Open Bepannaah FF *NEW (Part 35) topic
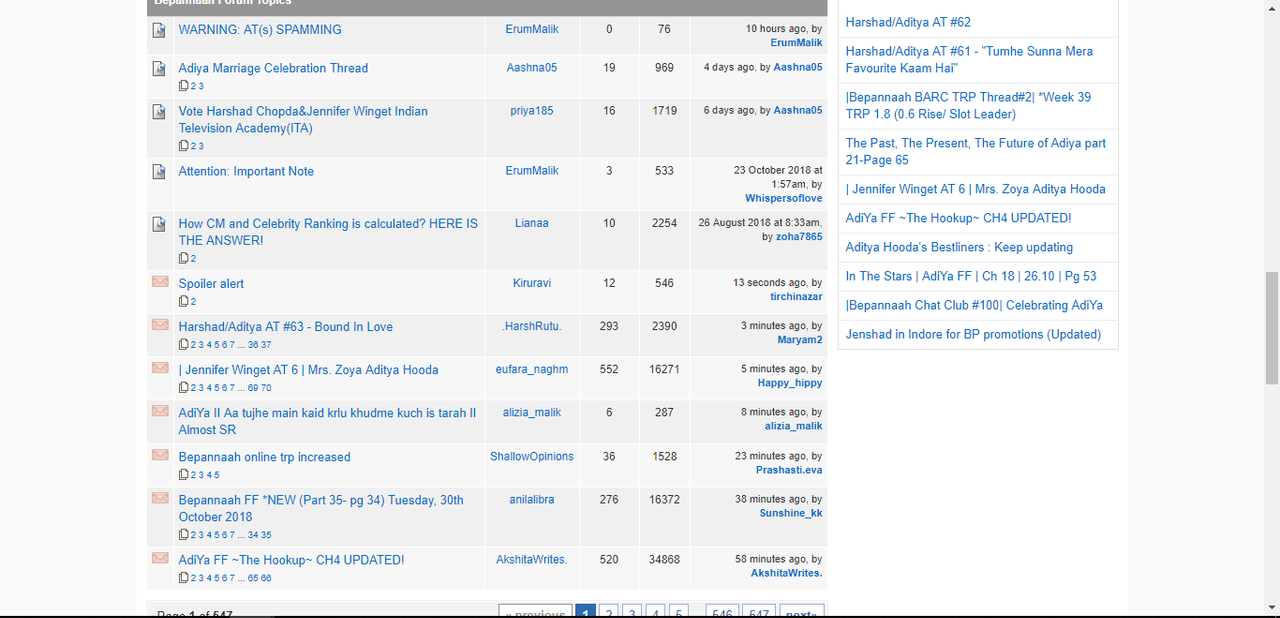 [321, 508]
